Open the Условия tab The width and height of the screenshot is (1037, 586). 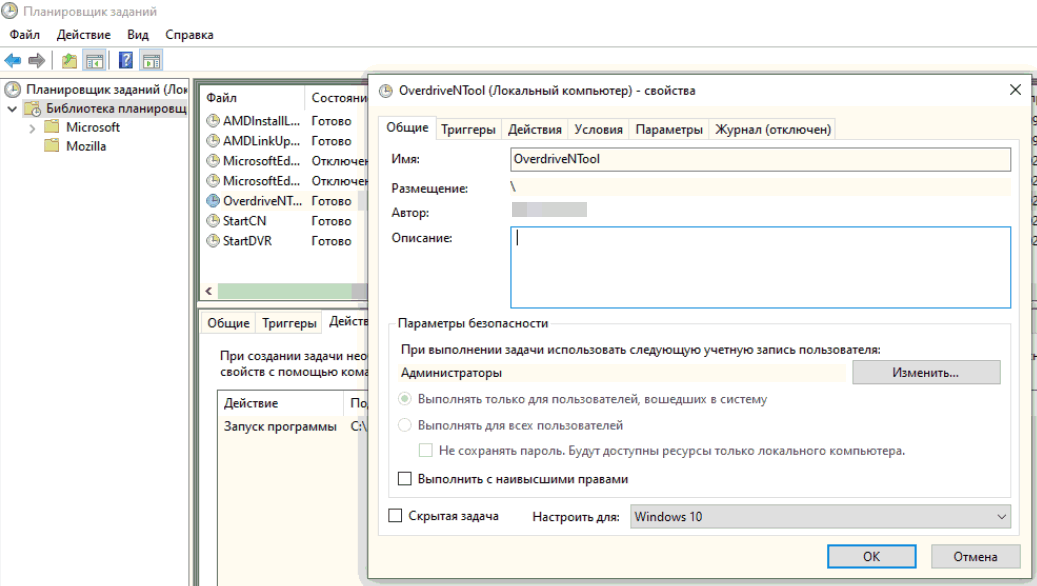[x=599, y=130]
